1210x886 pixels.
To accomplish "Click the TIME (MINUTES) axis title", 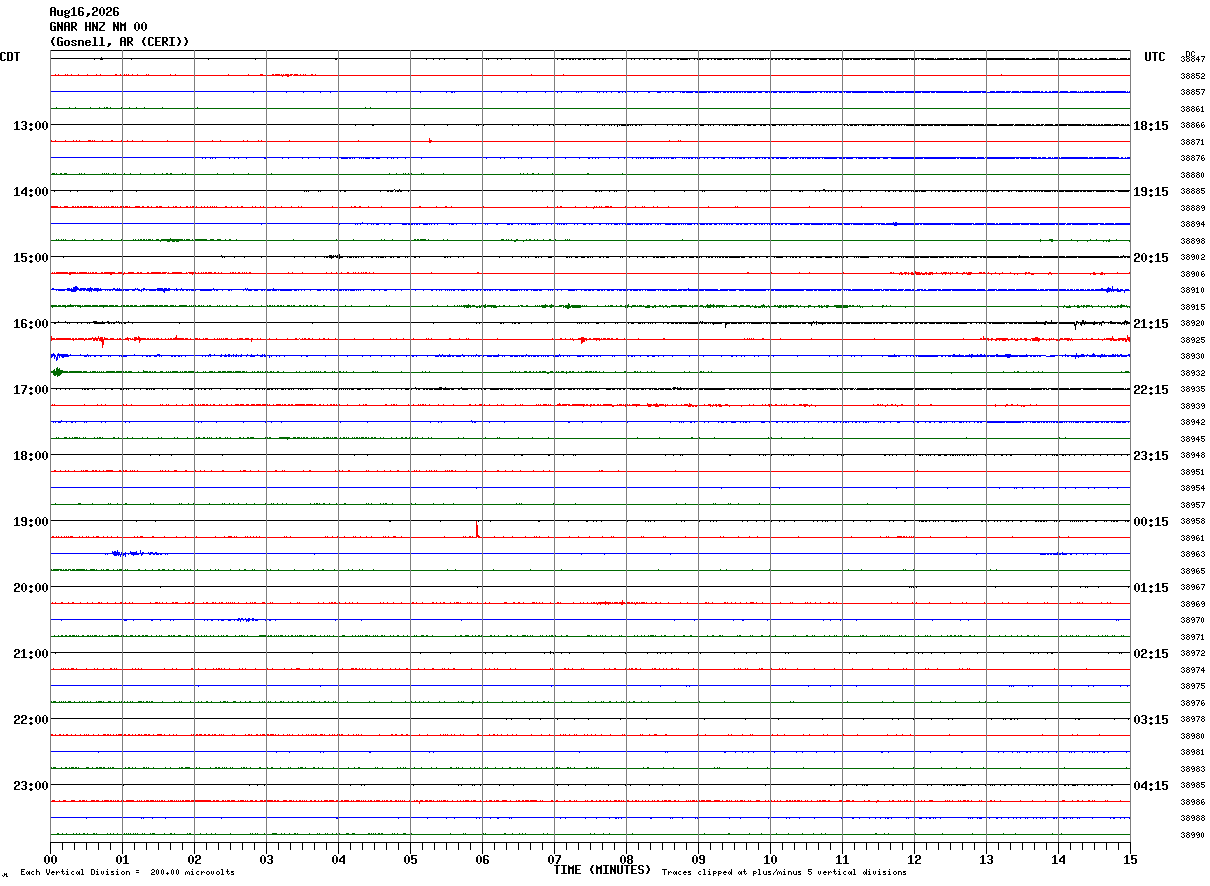I will pos(602,870).
